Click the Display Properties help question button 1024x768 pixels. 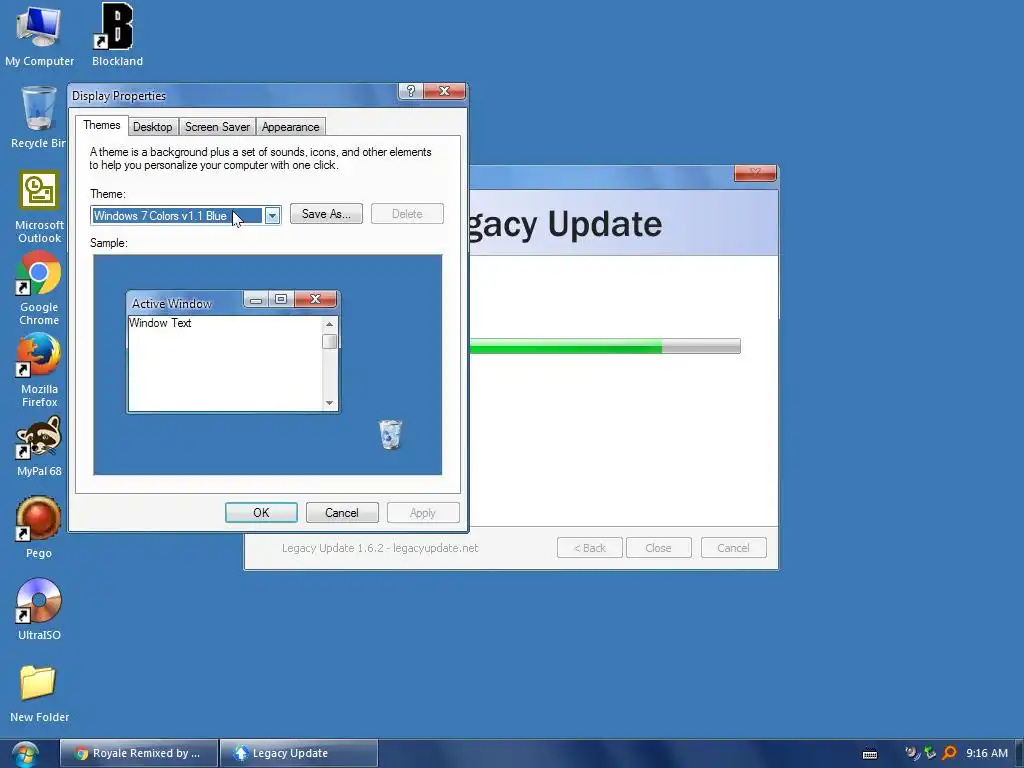coord(411,91)
